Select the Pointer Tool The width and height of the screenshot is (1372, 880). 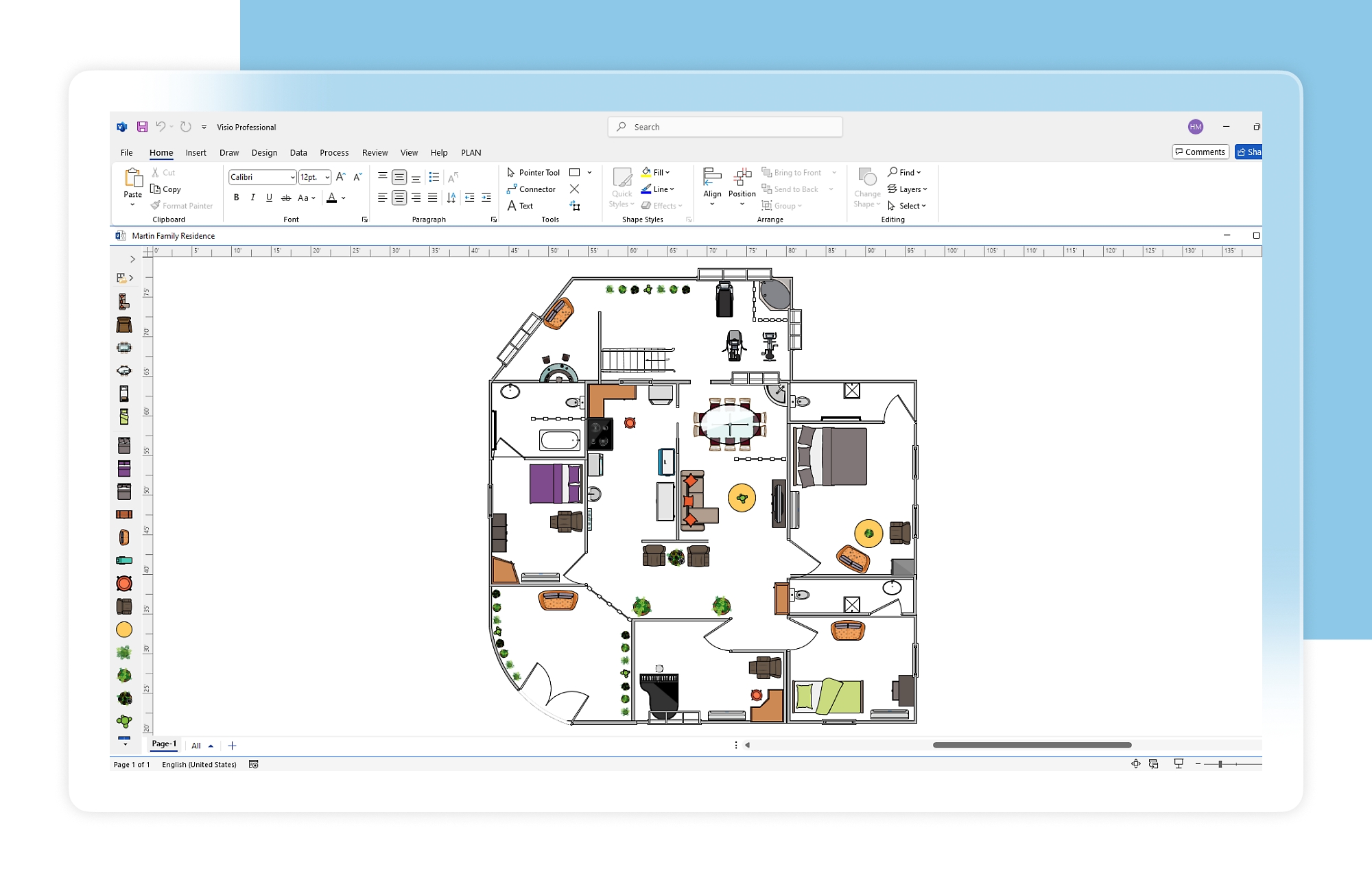(533, 173)
